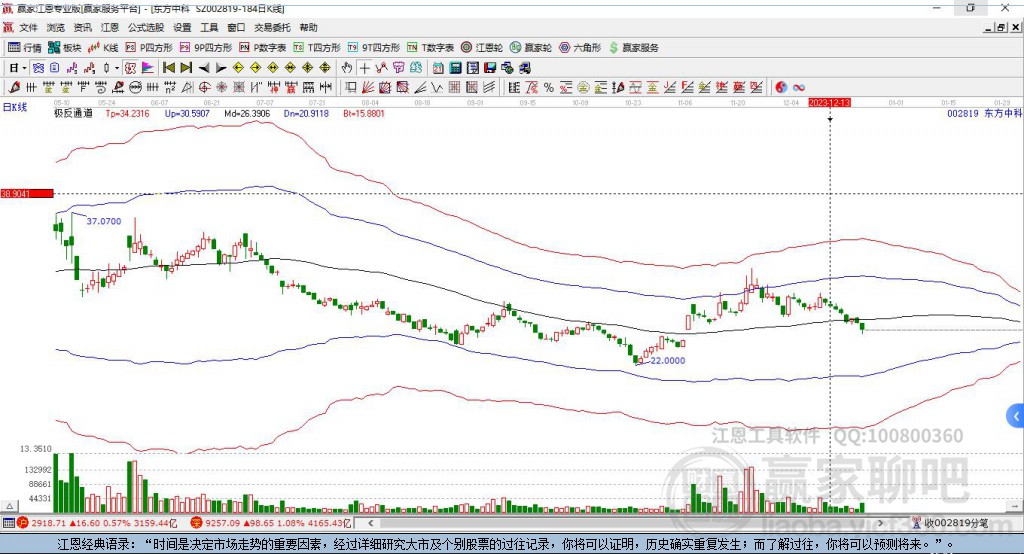Click the 22.0000 low price annotation
Screen dimensions: 1024x554
(667, 360)
